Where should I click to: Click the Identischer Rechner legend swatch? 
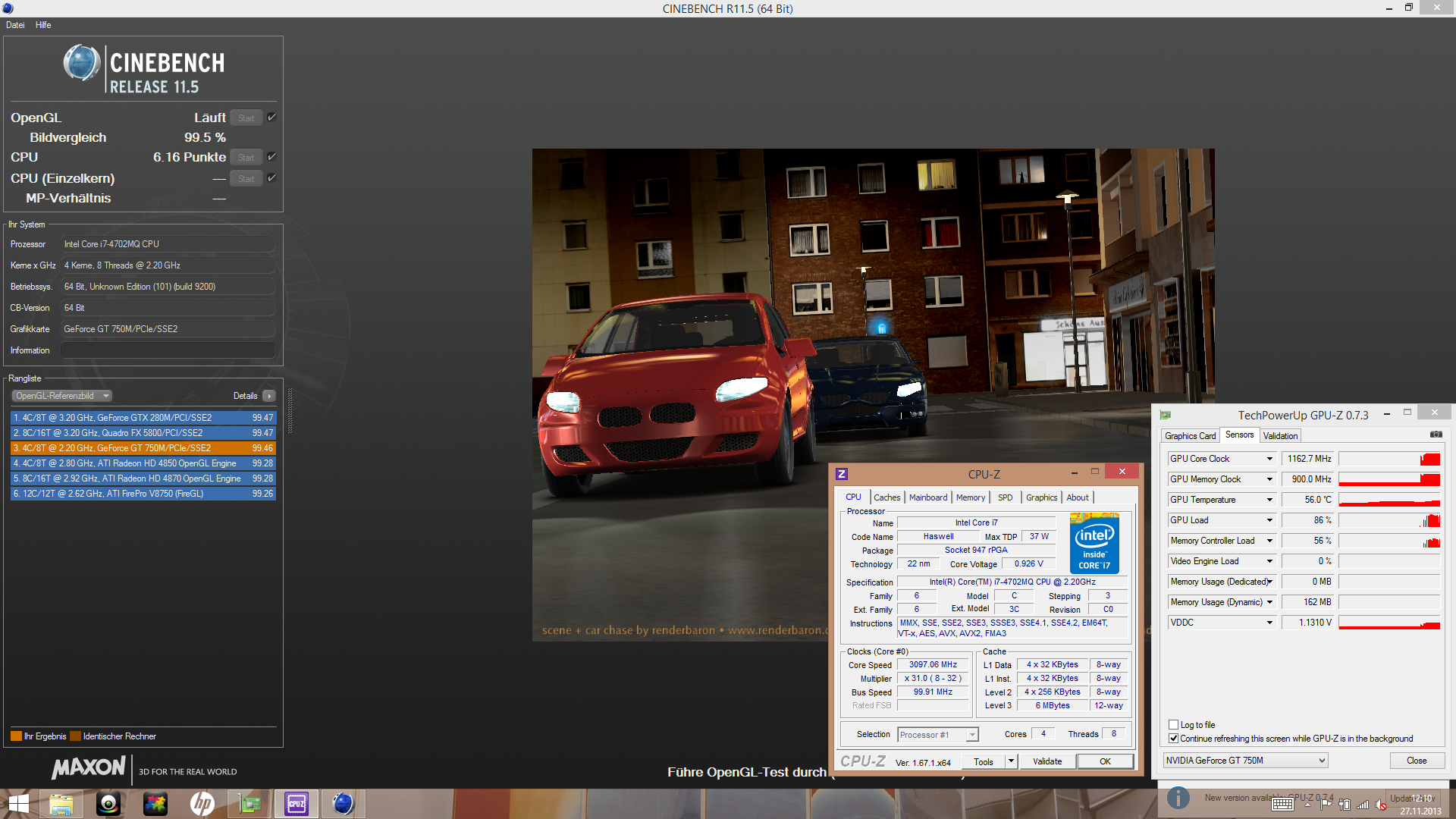click(75, 736)
